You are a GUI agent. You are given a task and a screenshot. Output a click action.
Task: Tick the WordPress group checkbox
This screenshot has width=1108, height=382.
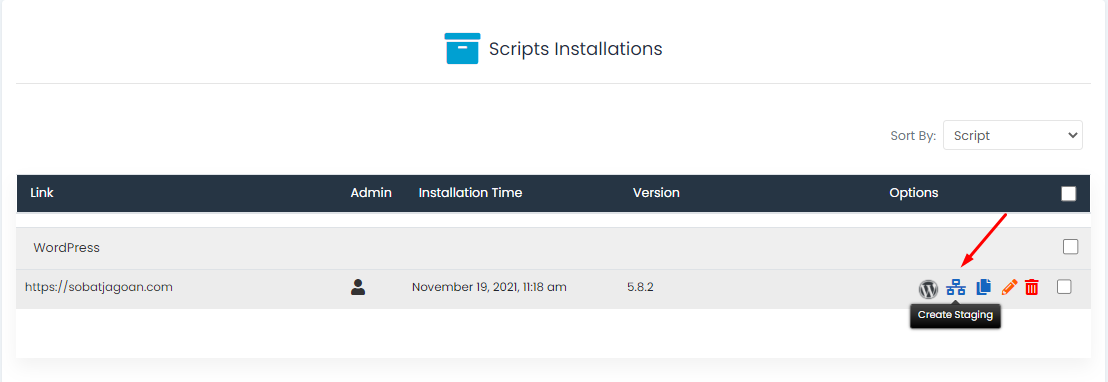[1071, 247]
